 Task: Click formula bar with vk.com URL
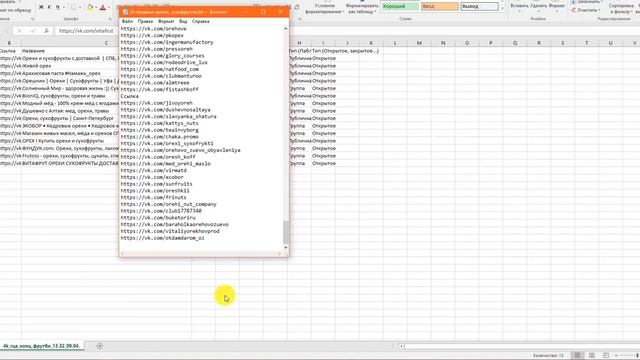pyautogui.click(x=87, y=31)
